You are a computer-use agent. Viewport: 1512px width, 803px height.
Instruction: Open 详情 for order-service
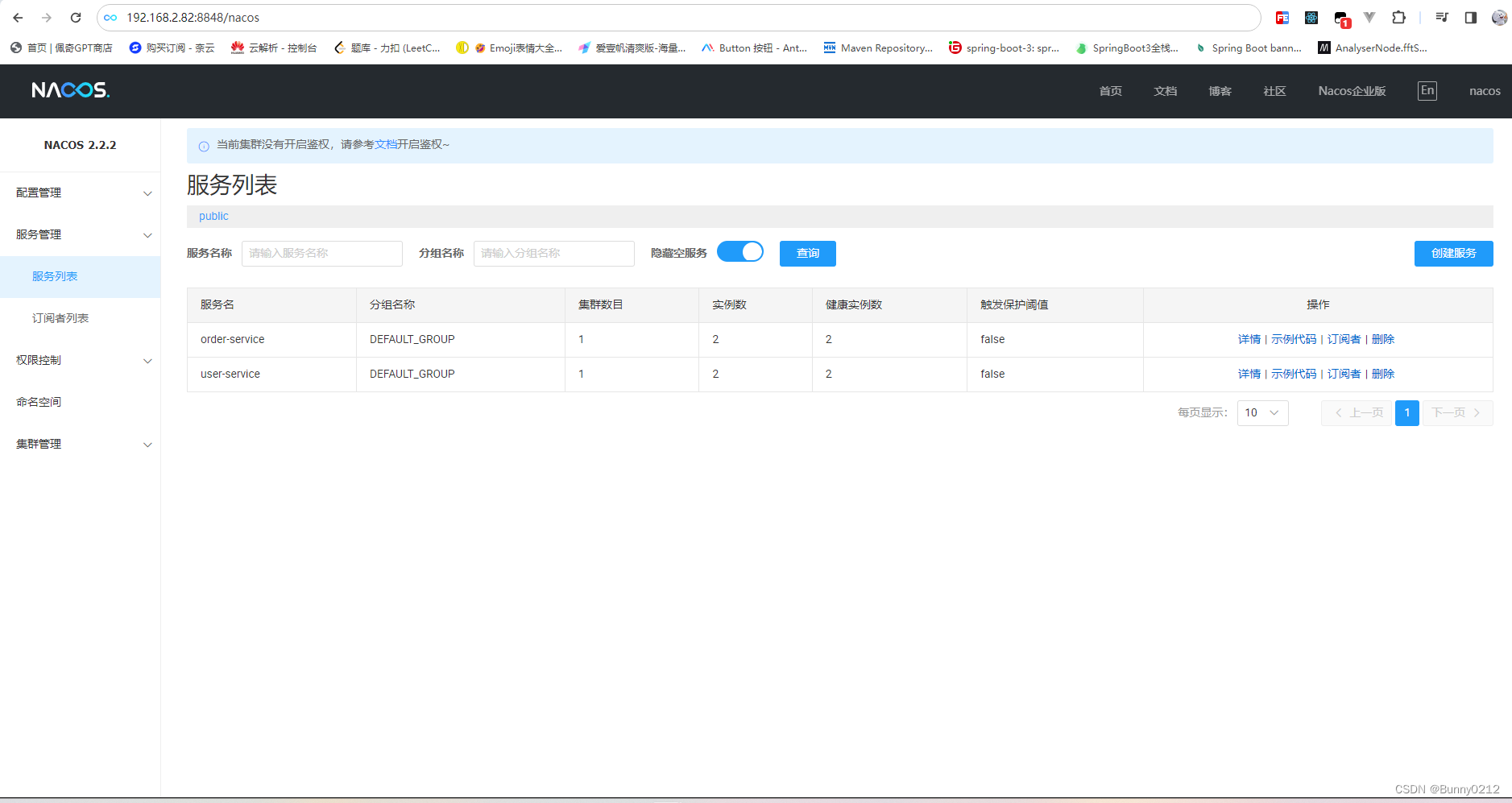click(x=1249, y=339)
